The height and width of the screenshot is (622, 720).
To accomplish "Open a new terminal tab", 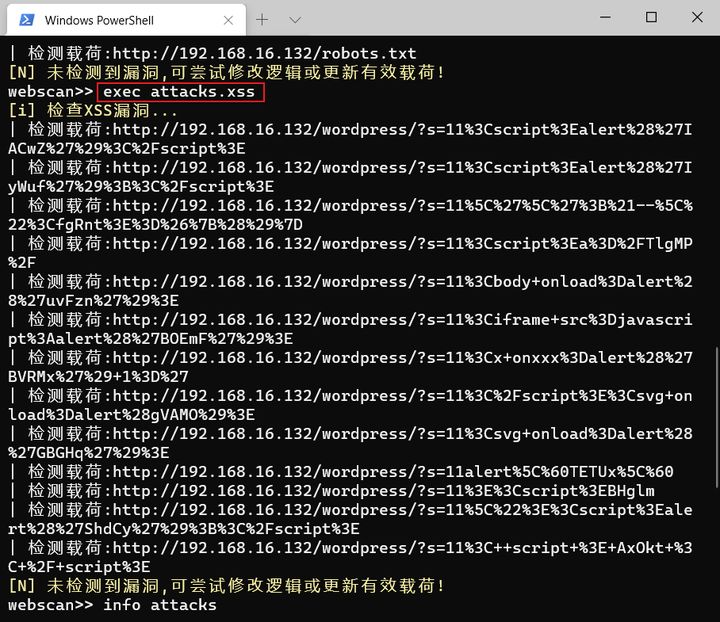I will click(262, 20).
